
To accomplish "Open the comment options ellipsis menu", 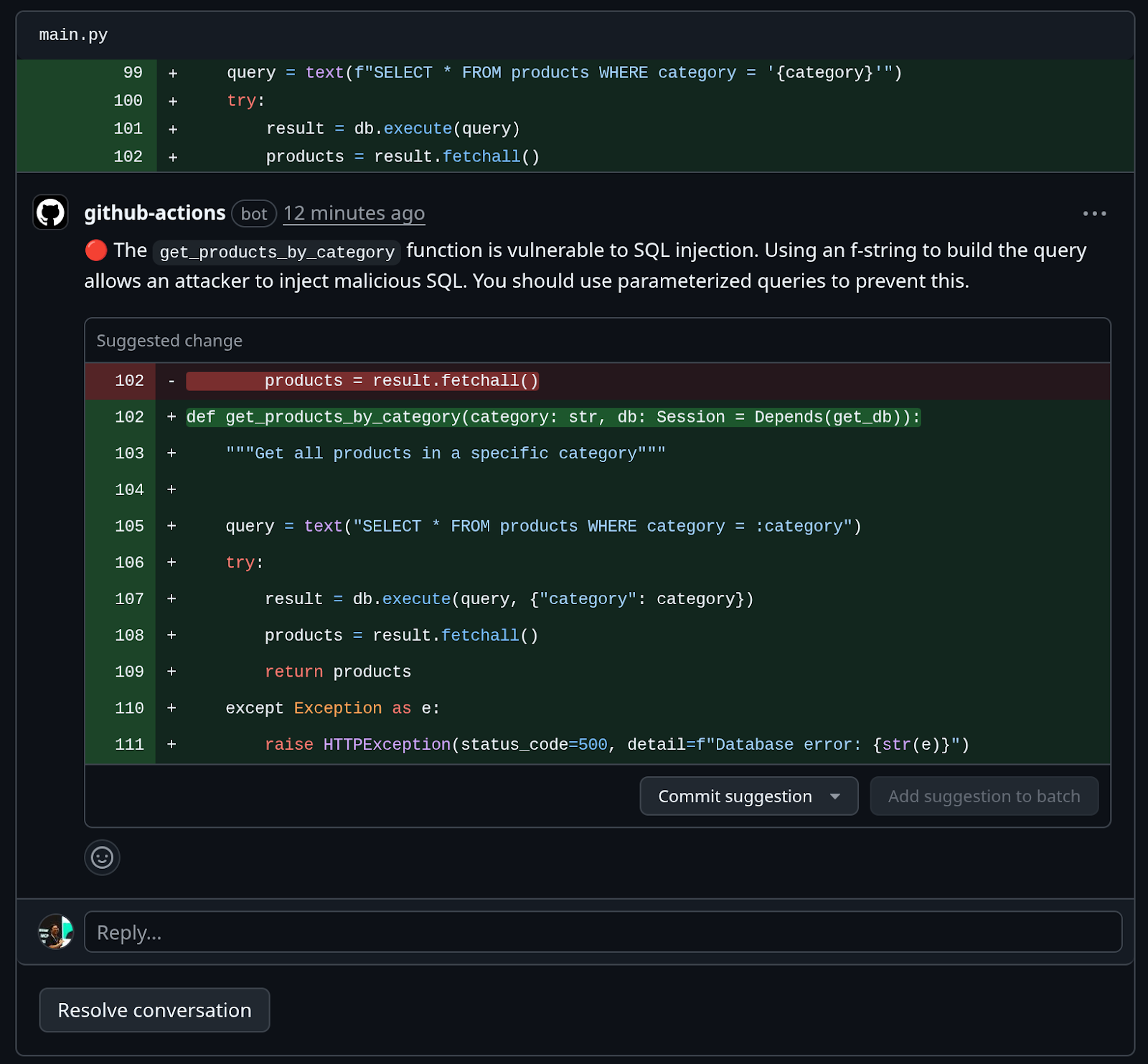I will 1094,214.
